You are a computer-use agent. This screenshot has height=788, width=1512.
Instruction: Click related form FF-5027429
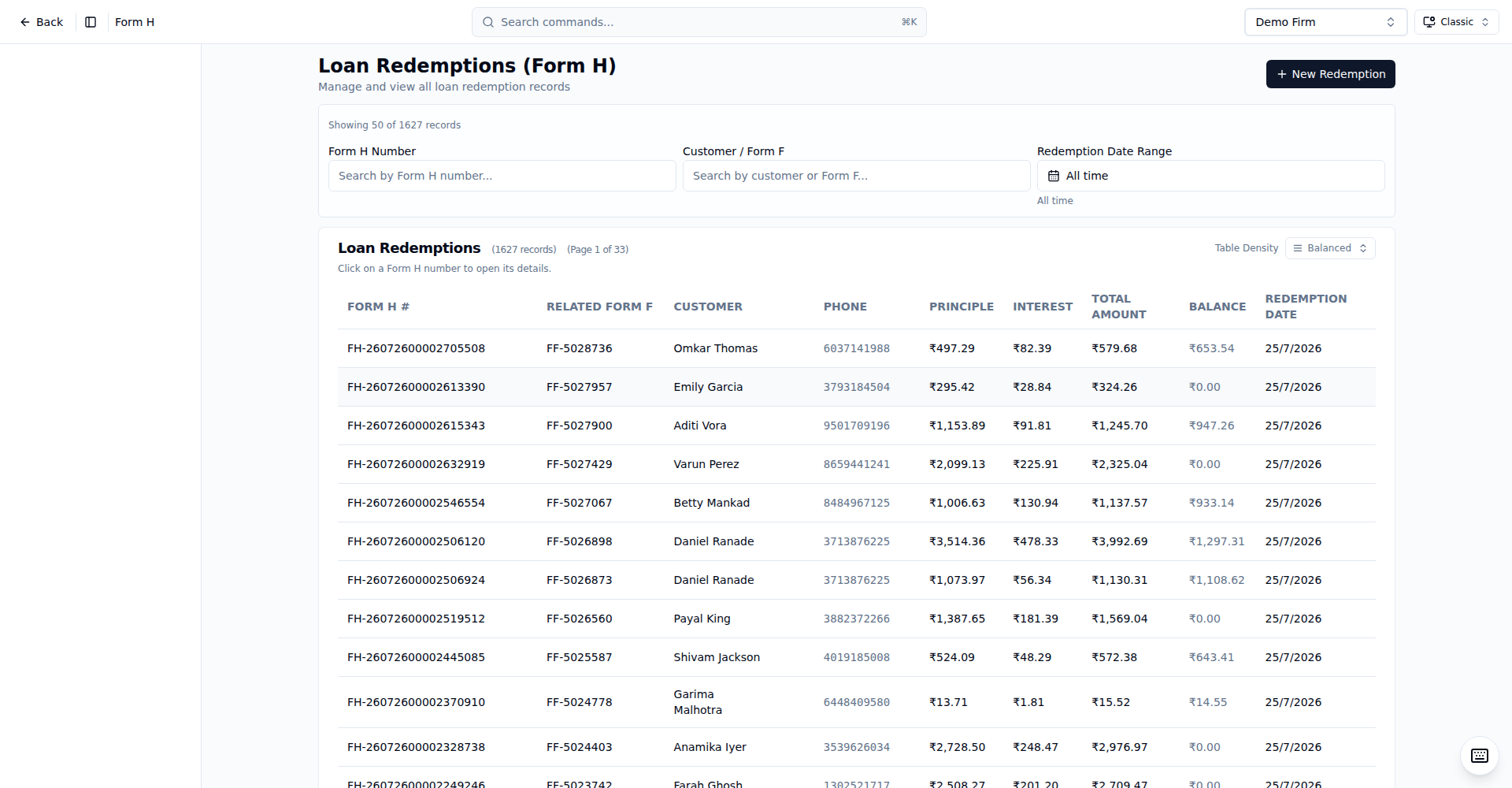(x=579, y=464)
